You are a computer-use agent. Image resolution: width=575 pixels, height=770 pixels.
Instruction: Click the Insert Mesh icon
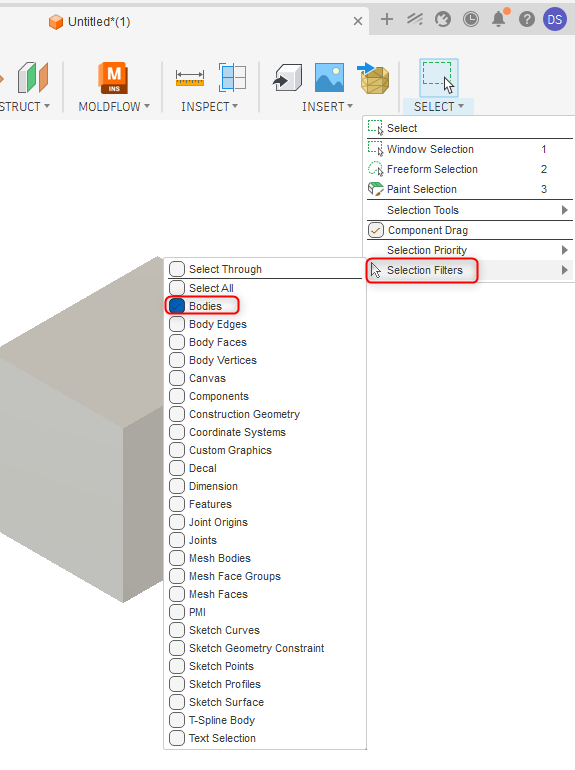(373, 78)
